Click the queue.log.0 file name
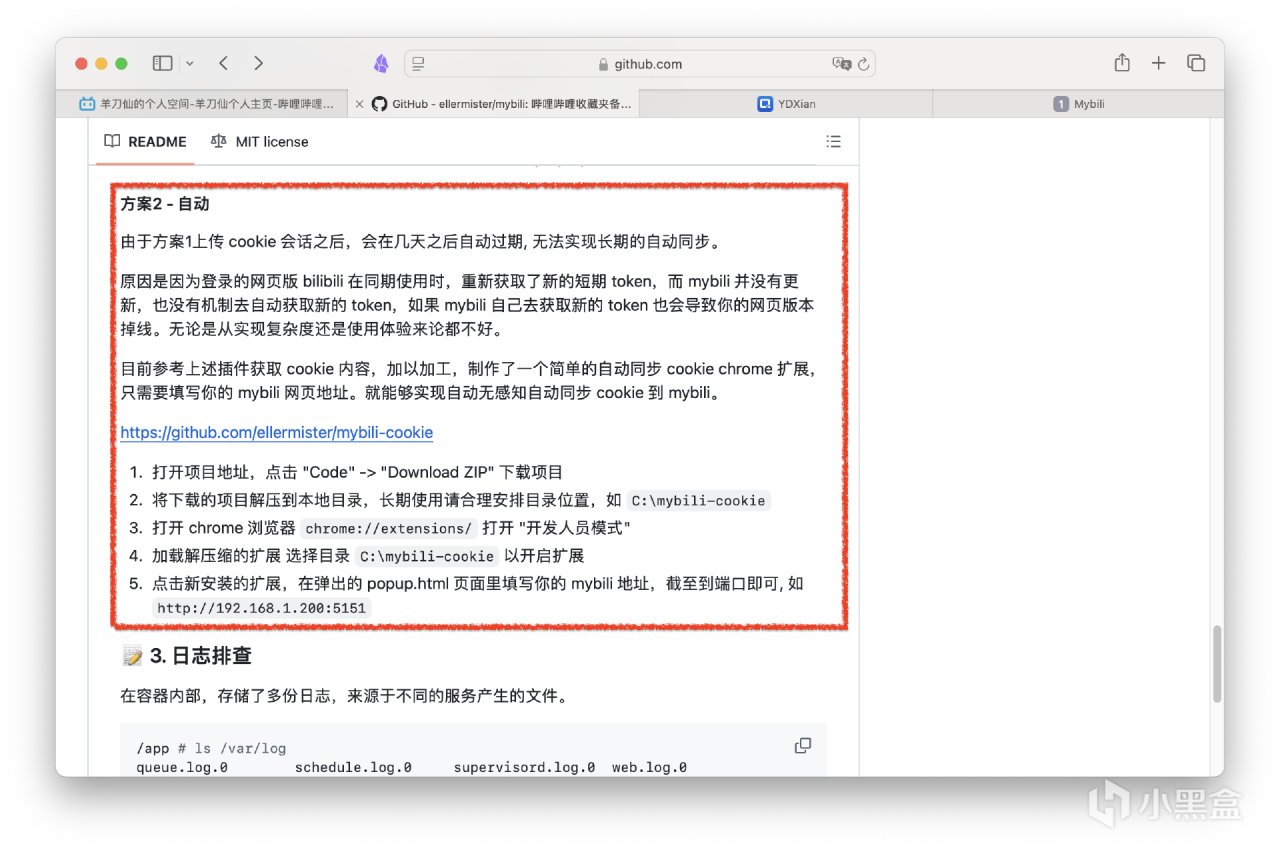Viewport: 1280px width, 850px height. pos(182,767)
